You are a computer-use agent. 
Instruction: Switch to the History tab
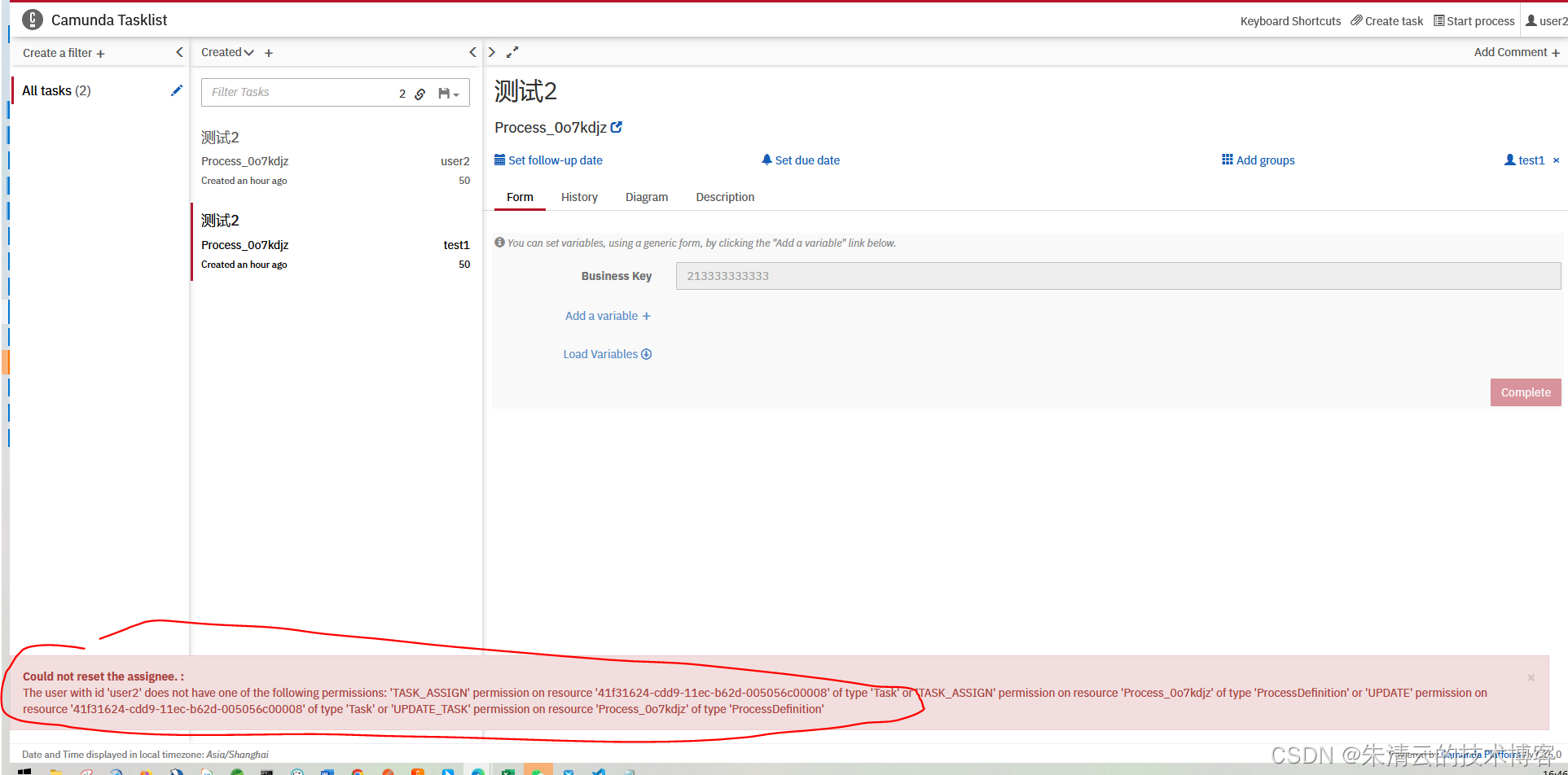point(579,197)
